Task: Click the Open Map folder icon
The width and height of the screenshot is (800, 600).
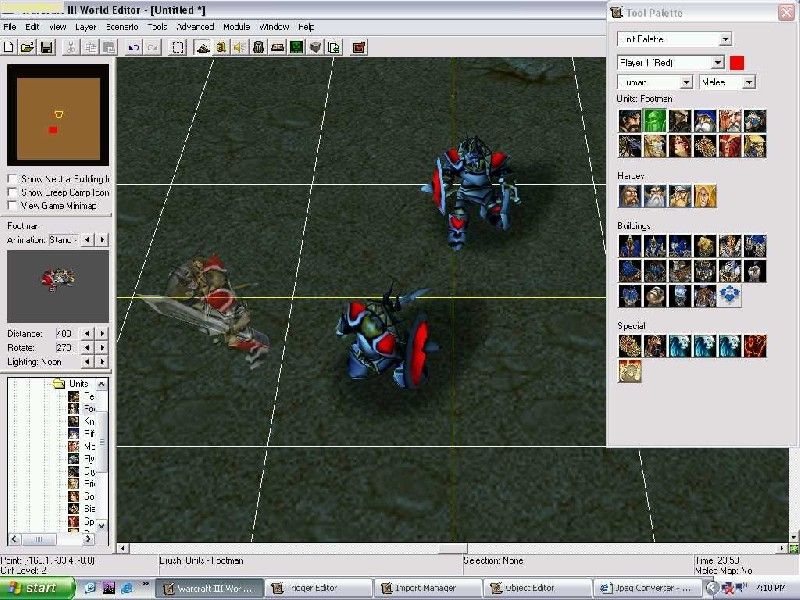Action: tap(28, 47)
